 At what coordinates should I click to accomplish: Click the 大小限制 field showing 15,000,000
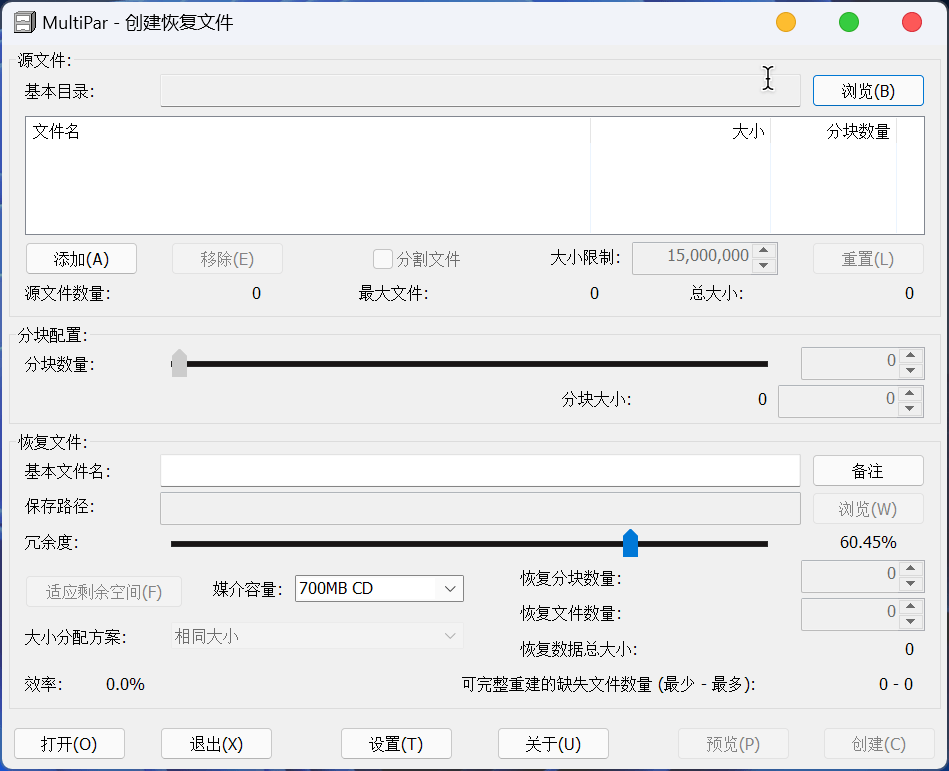point(693,258)
